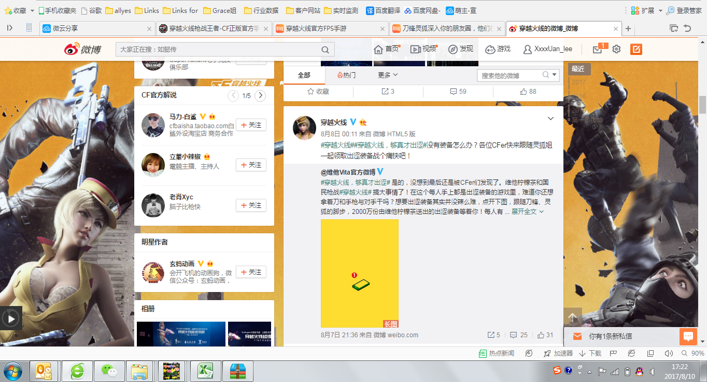The image size is (707, 382).
Task: Click the 90% zoom control
Action: [693, 353]
